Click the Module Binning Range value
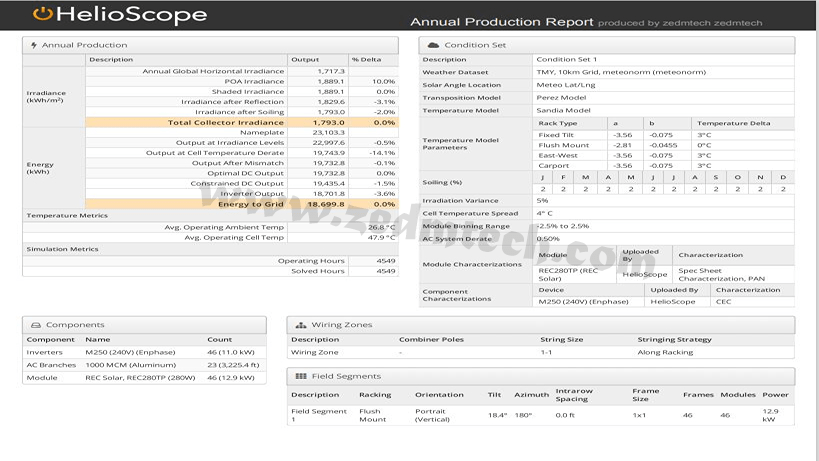The width and height of the screenshot is (819, 461). (563, 226)
